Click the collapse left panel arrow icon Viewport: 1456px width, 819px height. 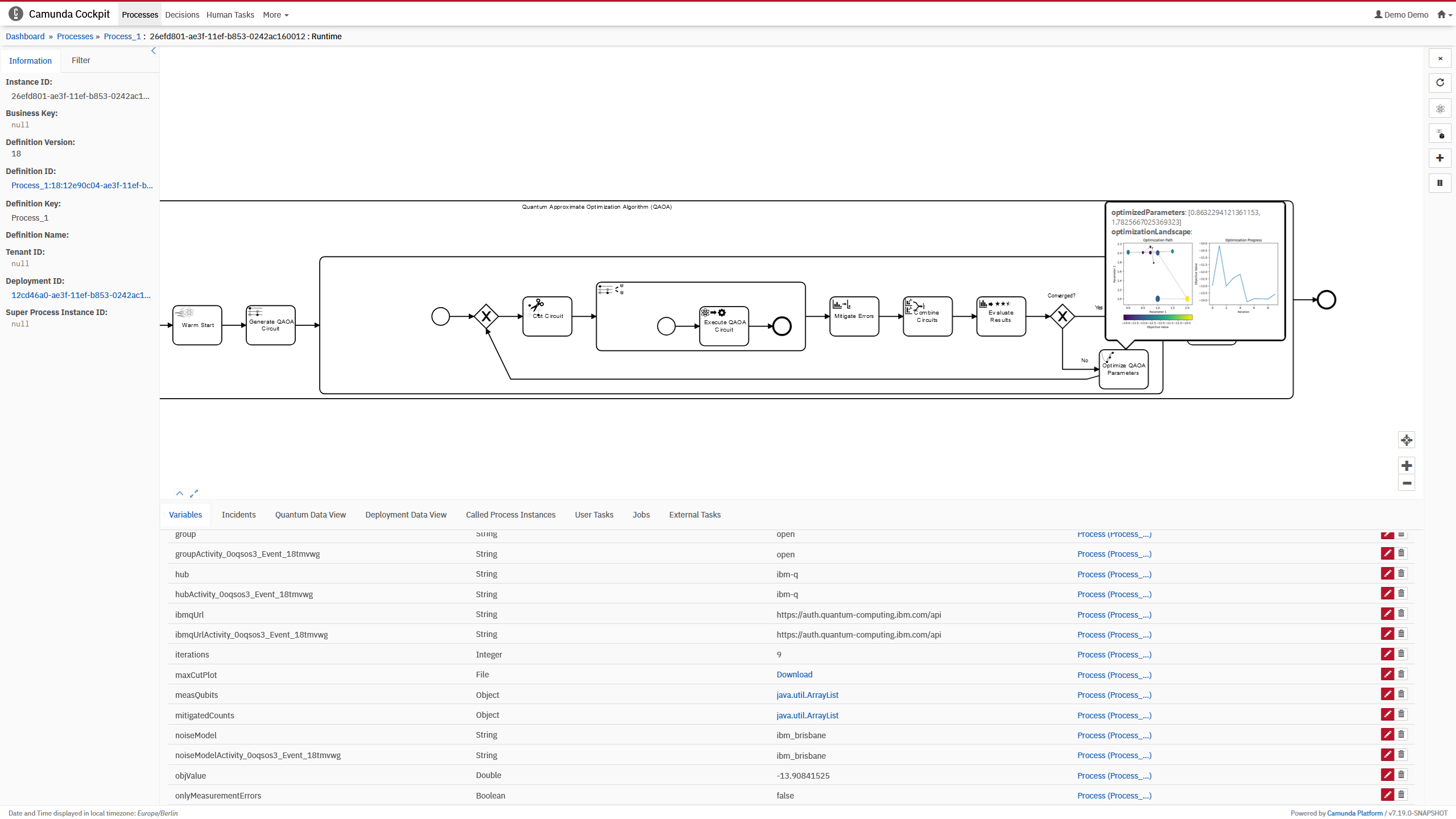(153, 51)
